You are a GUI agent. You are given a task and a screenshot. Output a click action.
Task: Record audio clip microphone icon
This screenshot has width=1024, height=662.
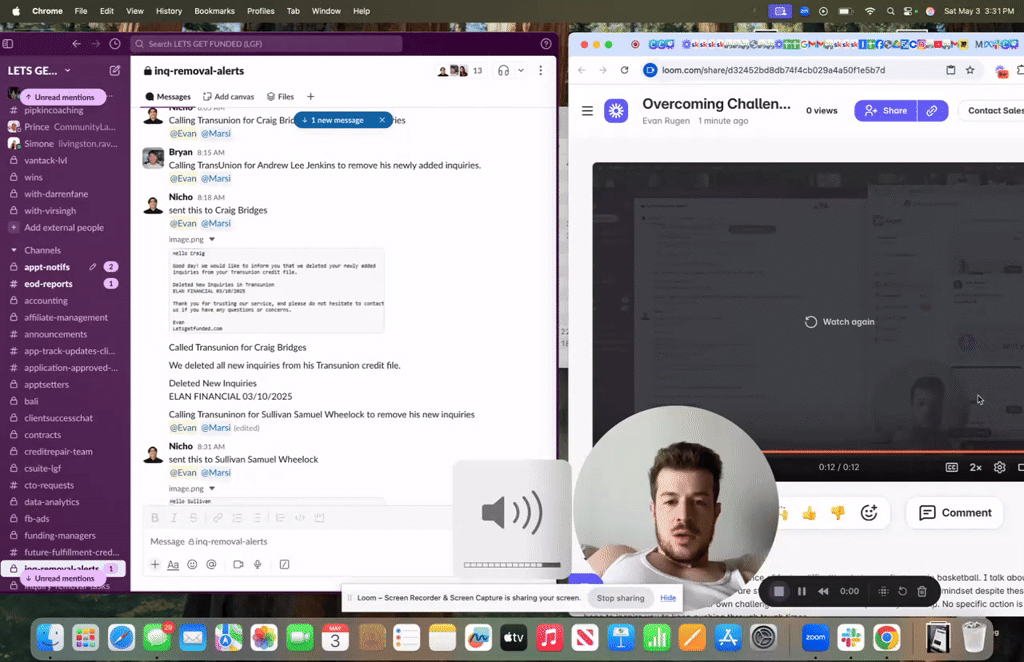coord(258,565)
